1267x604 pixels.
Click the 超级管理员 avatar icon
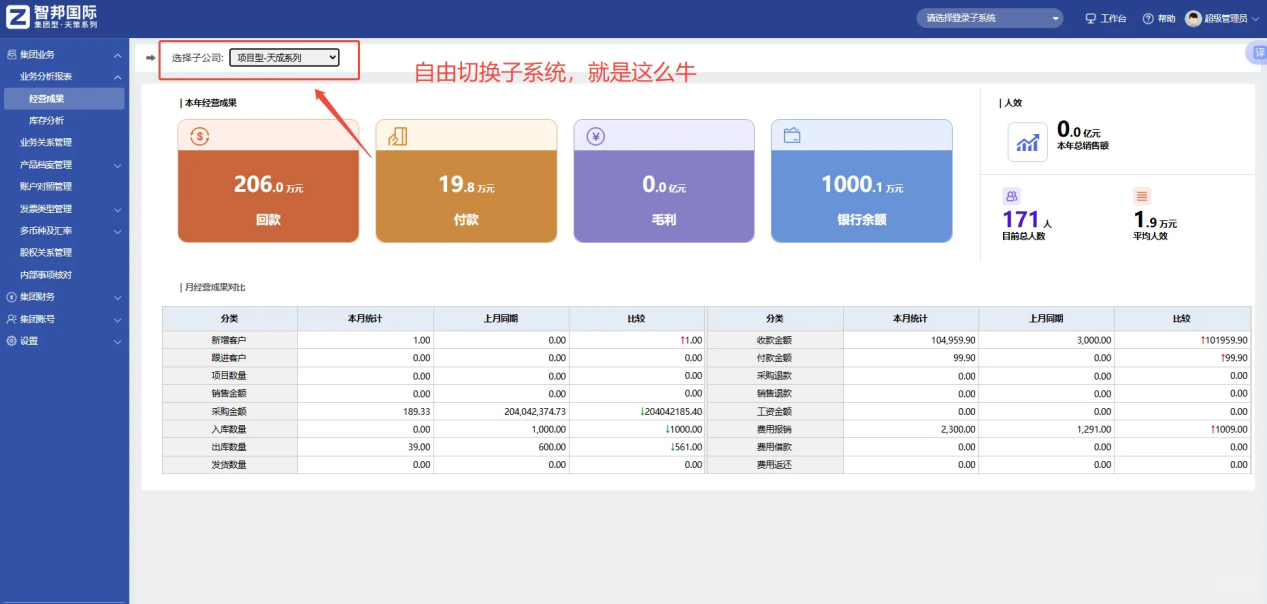1193,17
